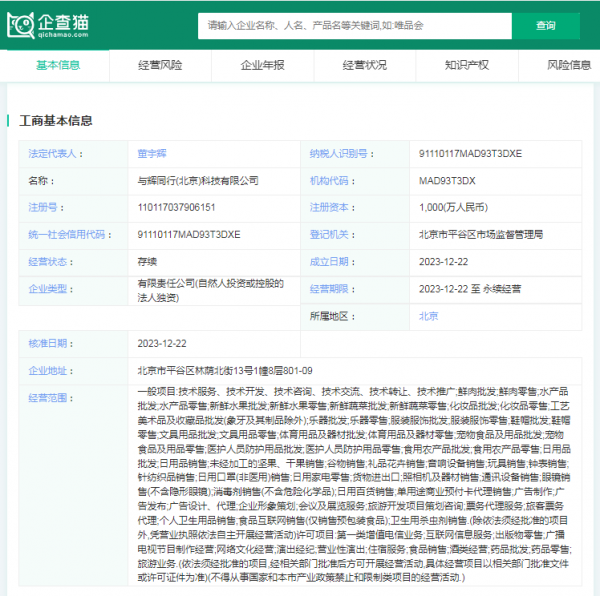600x596 pixels.
Task: Go to the 经营状况 tab
Action: pyautogui.click(x=364, y=65)
